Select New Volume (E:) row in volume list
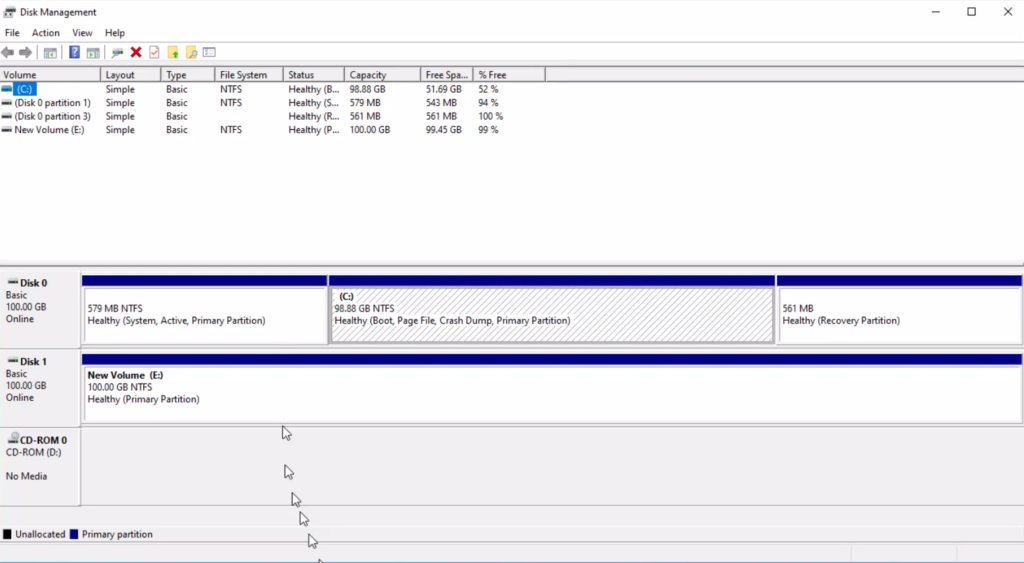The image size is (1024, 563). click(x=48, y=130)
